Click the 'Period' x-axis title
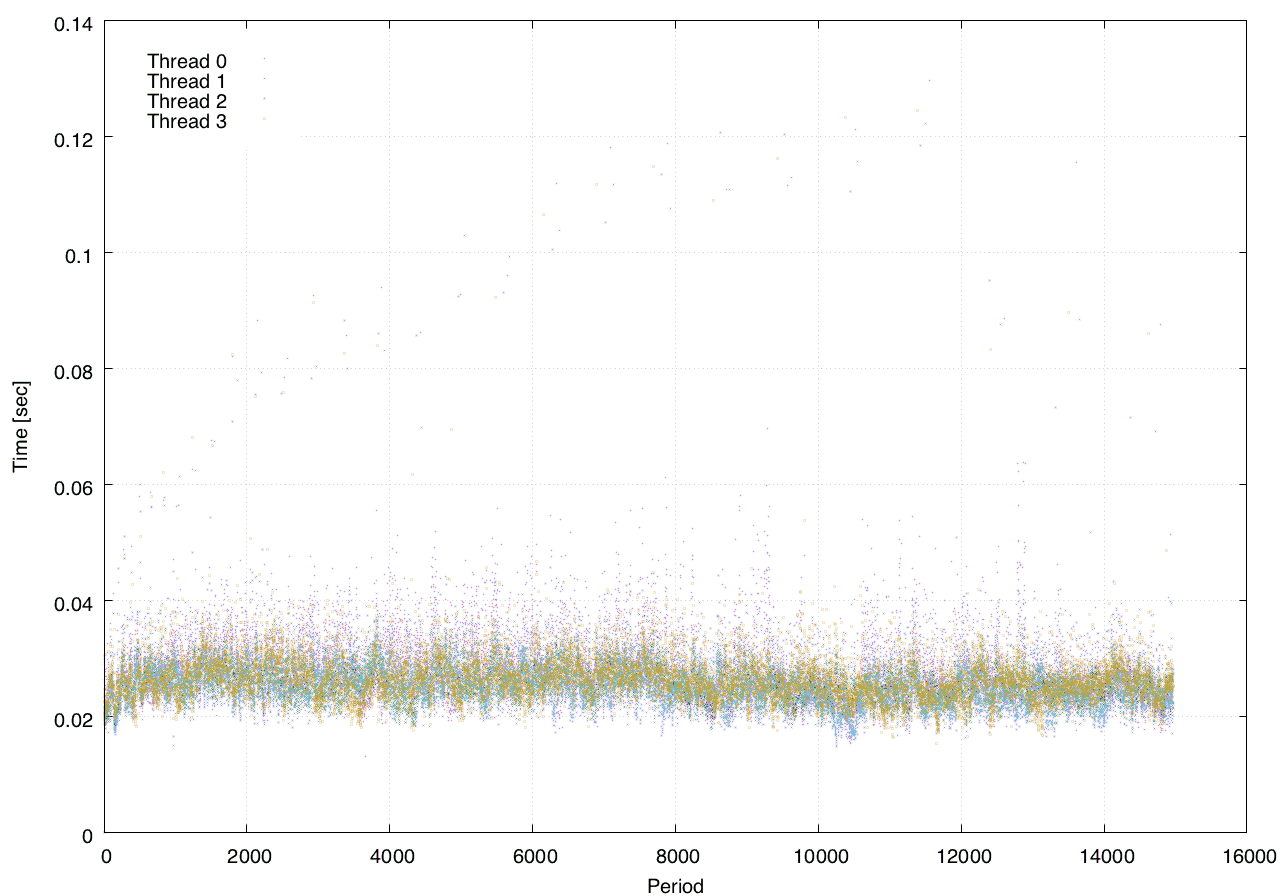 click(675, 885)
